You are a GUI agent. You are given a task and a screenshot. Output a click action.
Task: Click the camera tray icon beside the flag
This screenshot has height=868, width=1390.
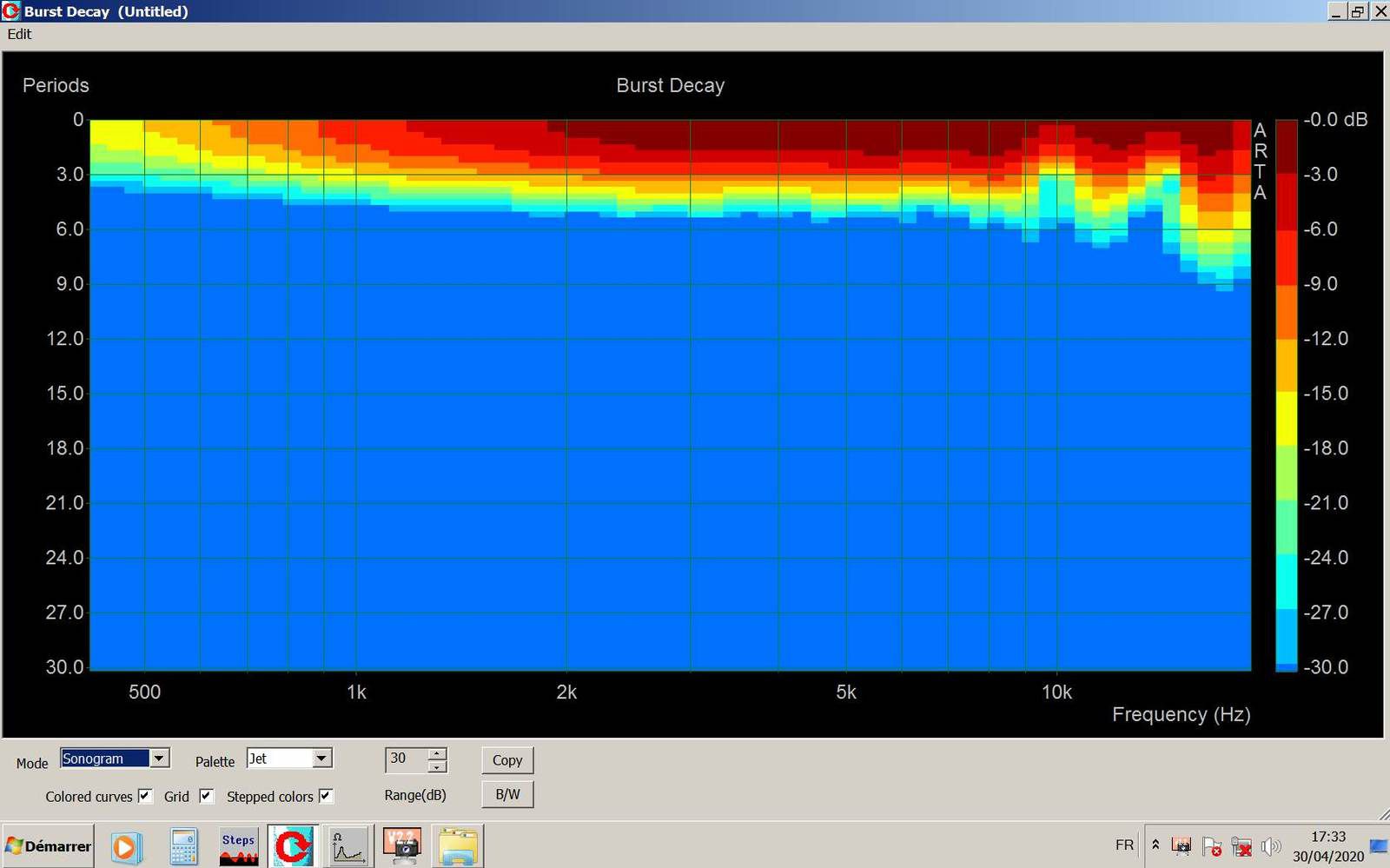click(x=1181, y=846)
